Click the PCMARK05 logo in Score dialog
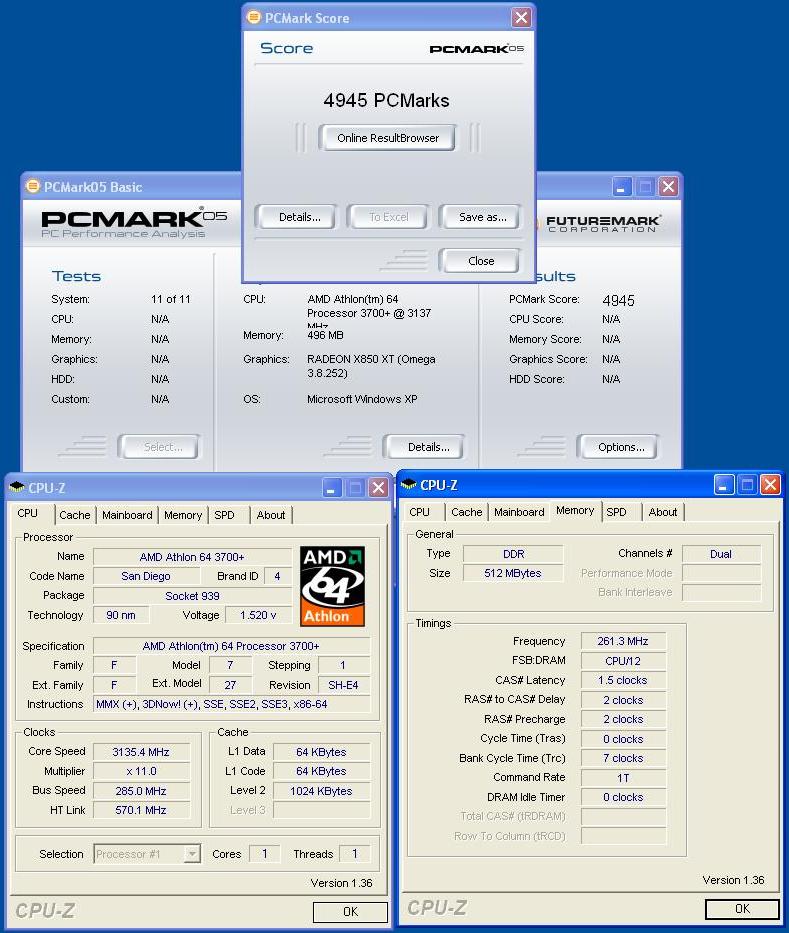Screen dimensions: 789x933 pyautogui.click(x=477, y=49)
